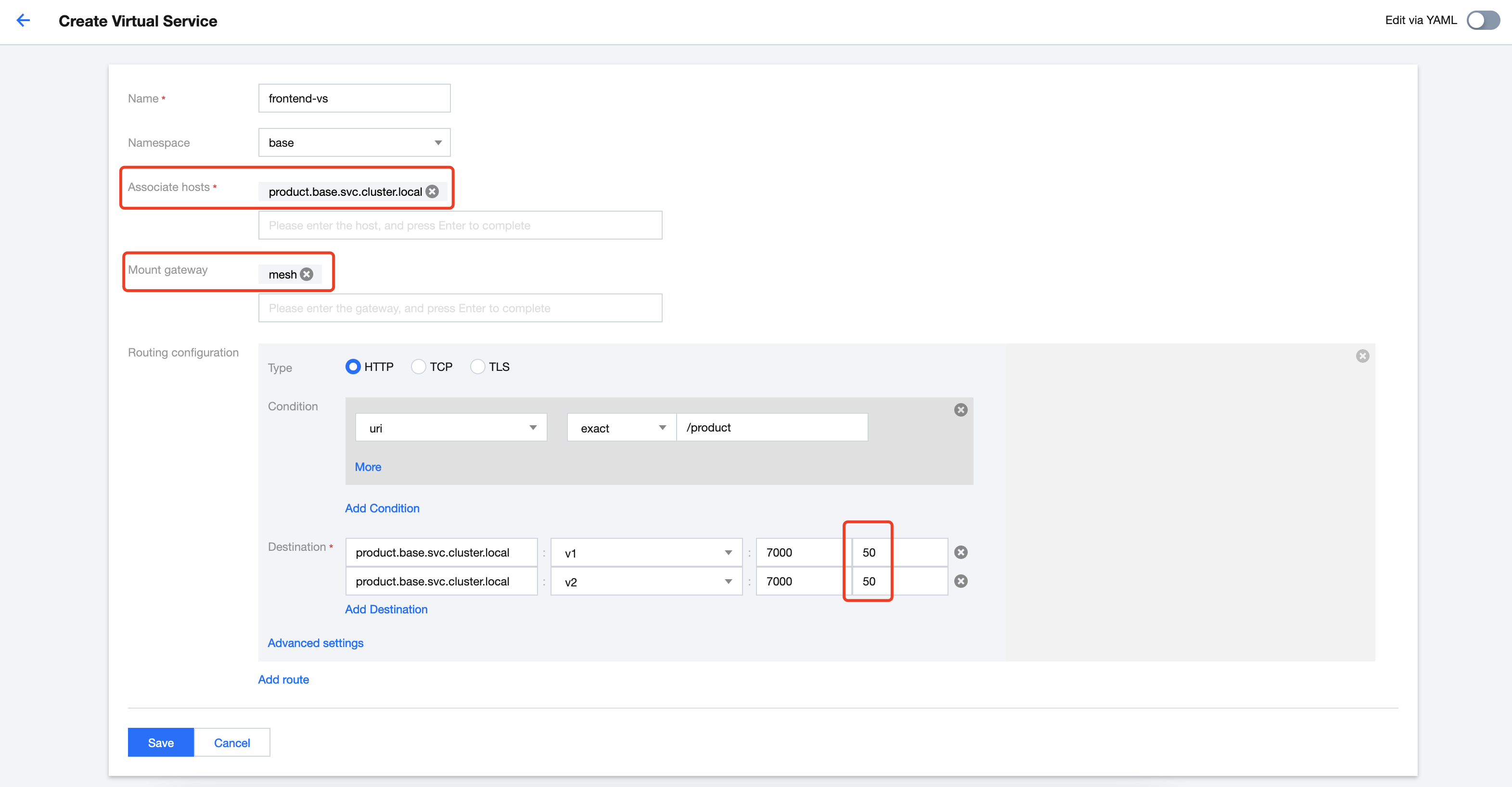Select the TLS routing type
The image size is (1512, 787).
coord(478,367)
